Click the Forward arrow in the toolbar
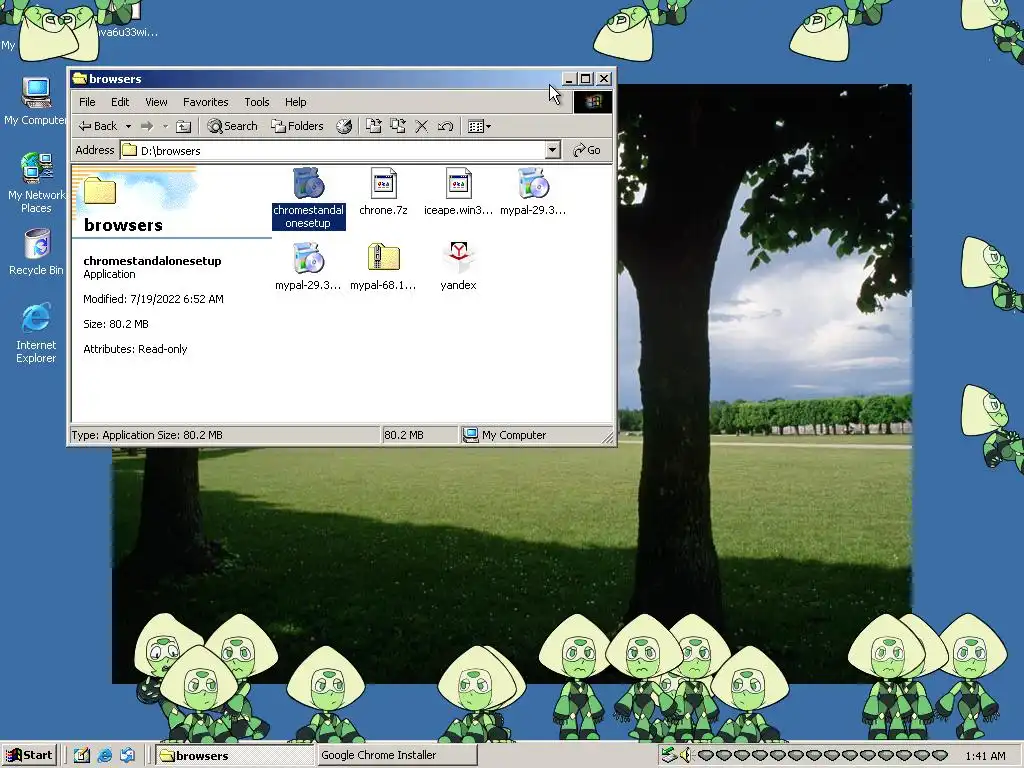This screenshot has height=768, width=1024. click(147, 126)
